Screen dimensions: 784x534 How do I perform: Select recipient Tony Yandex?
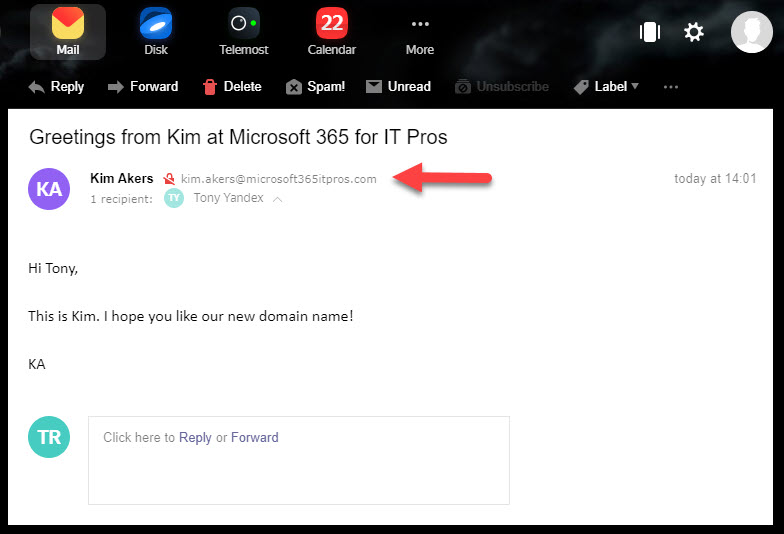(x=228, y=198)
